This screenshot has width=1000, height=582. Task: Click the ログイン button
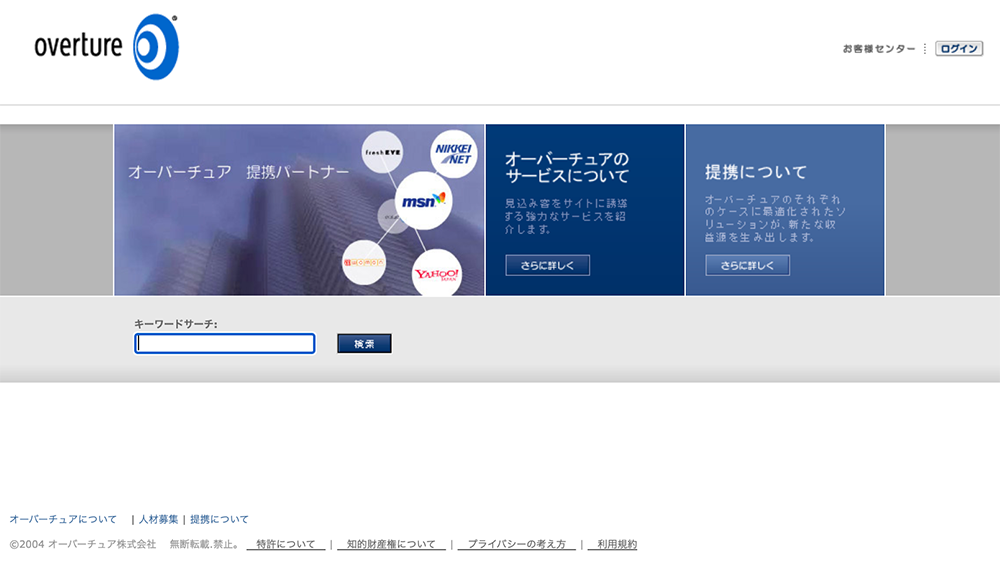959,48
